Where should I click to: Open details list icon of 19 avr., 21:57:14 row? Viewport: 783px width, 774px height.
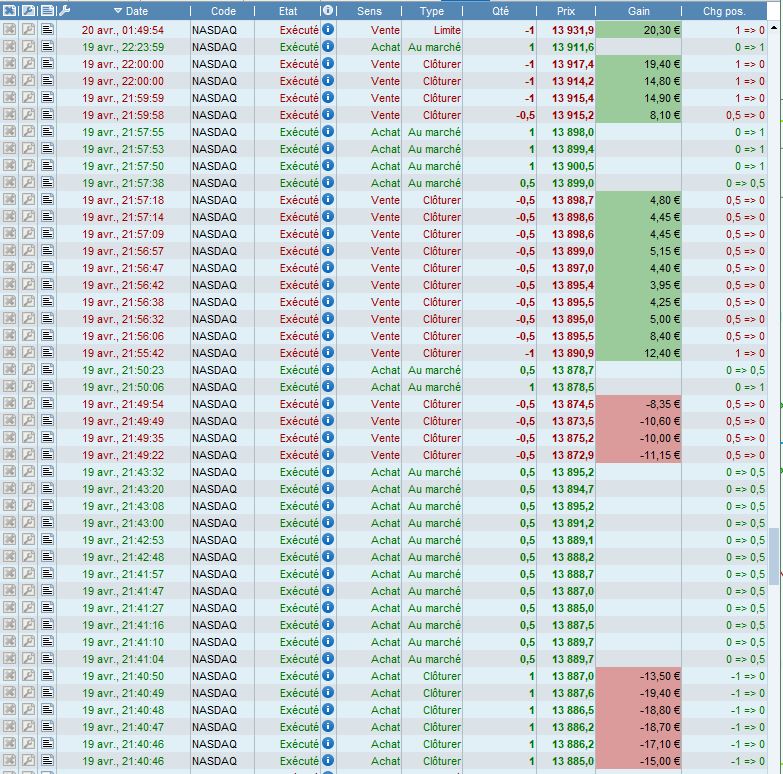(47, 216)
